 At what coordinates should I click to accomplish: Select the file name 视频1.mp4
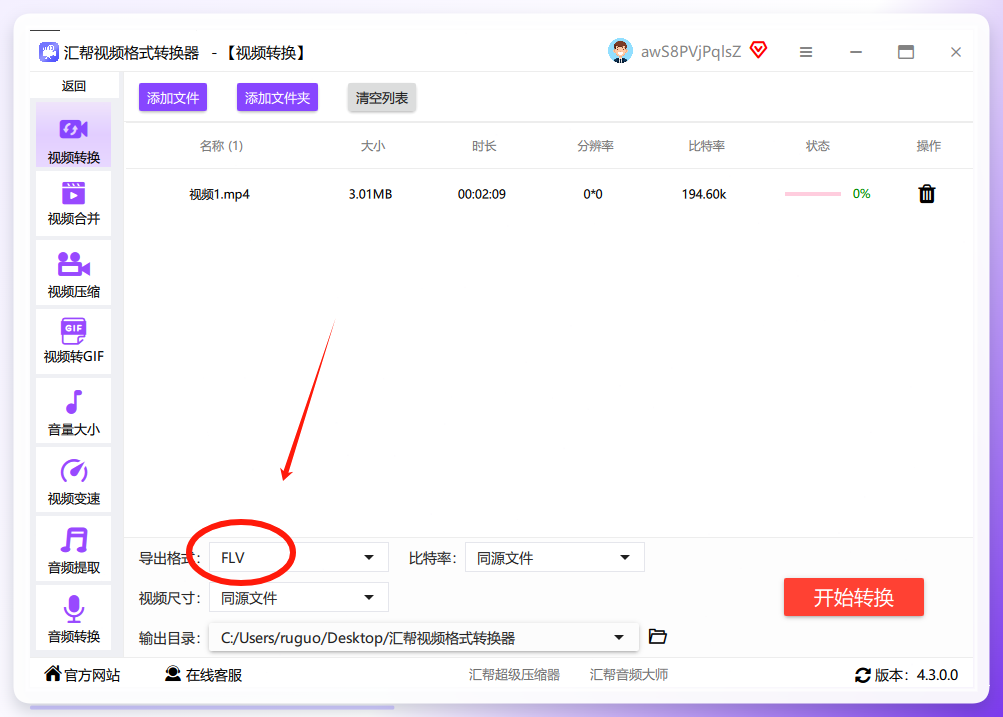pyautogui.click(x=219, y=194)
